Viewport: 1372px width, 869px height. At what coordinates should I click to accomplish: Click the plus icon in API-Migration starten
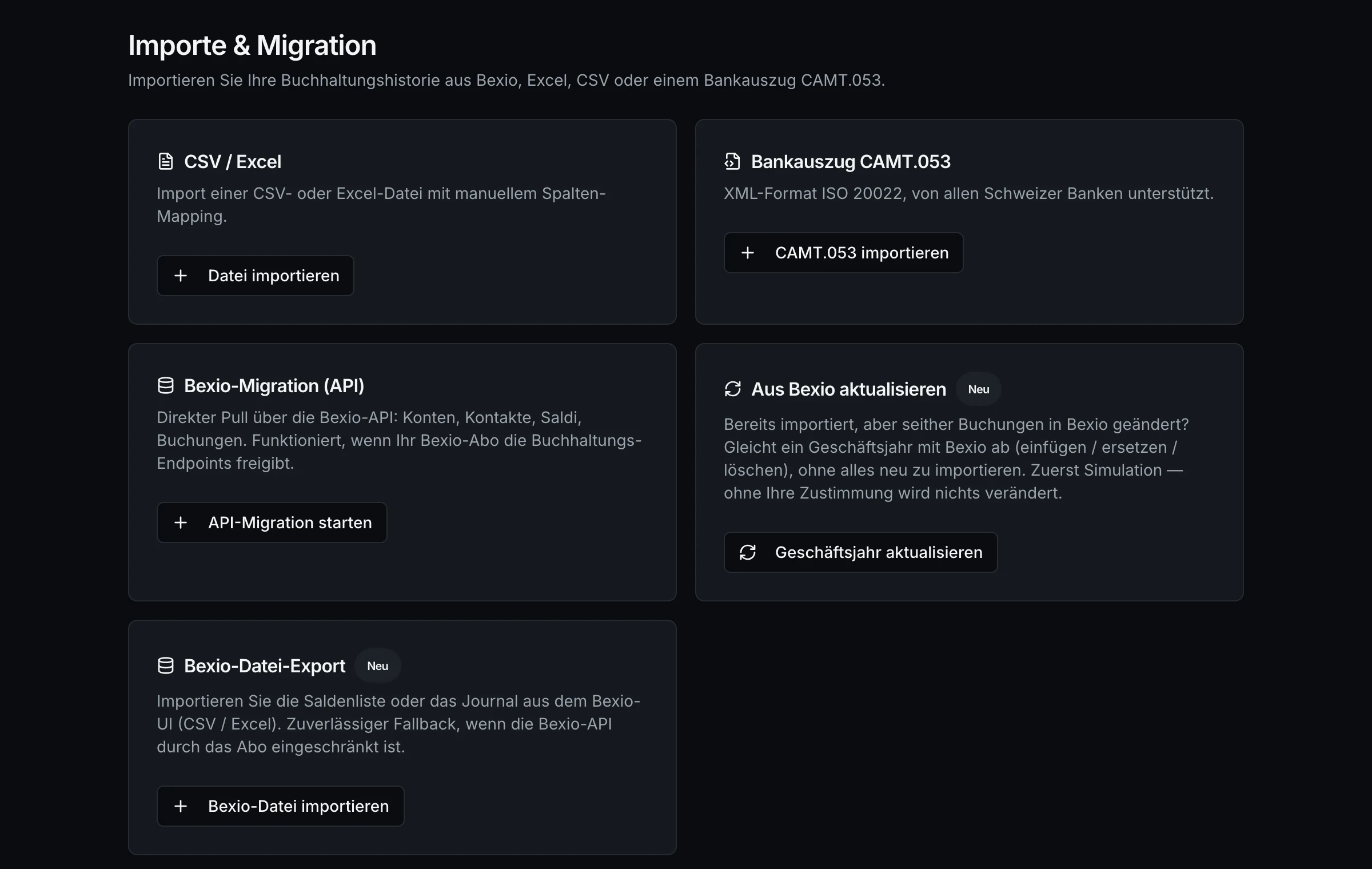point(181,523)
